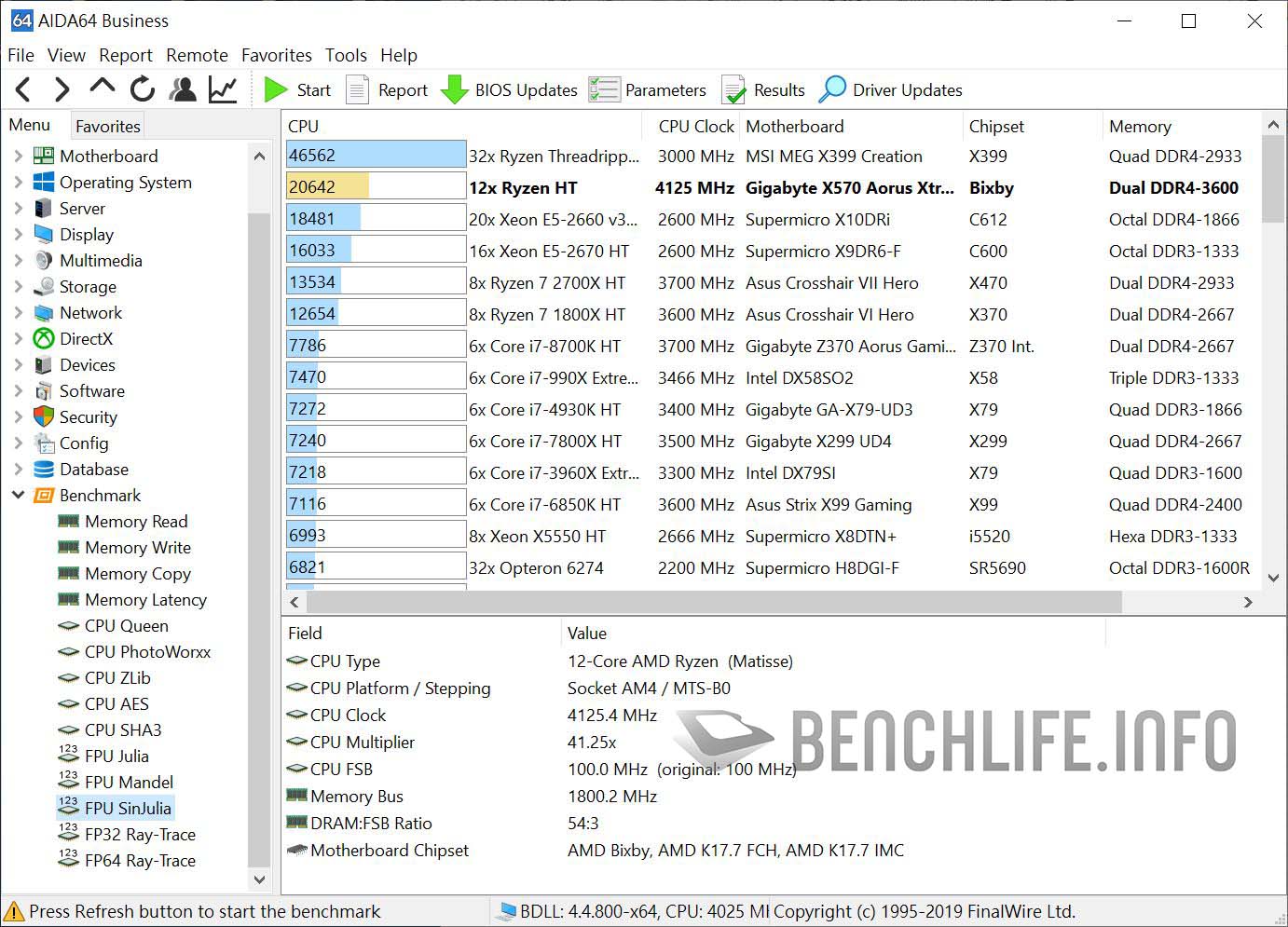This screenshot has width=1288, height=927.
Task: Open benchmark Parameters from the toolbar
Action: 648,90
